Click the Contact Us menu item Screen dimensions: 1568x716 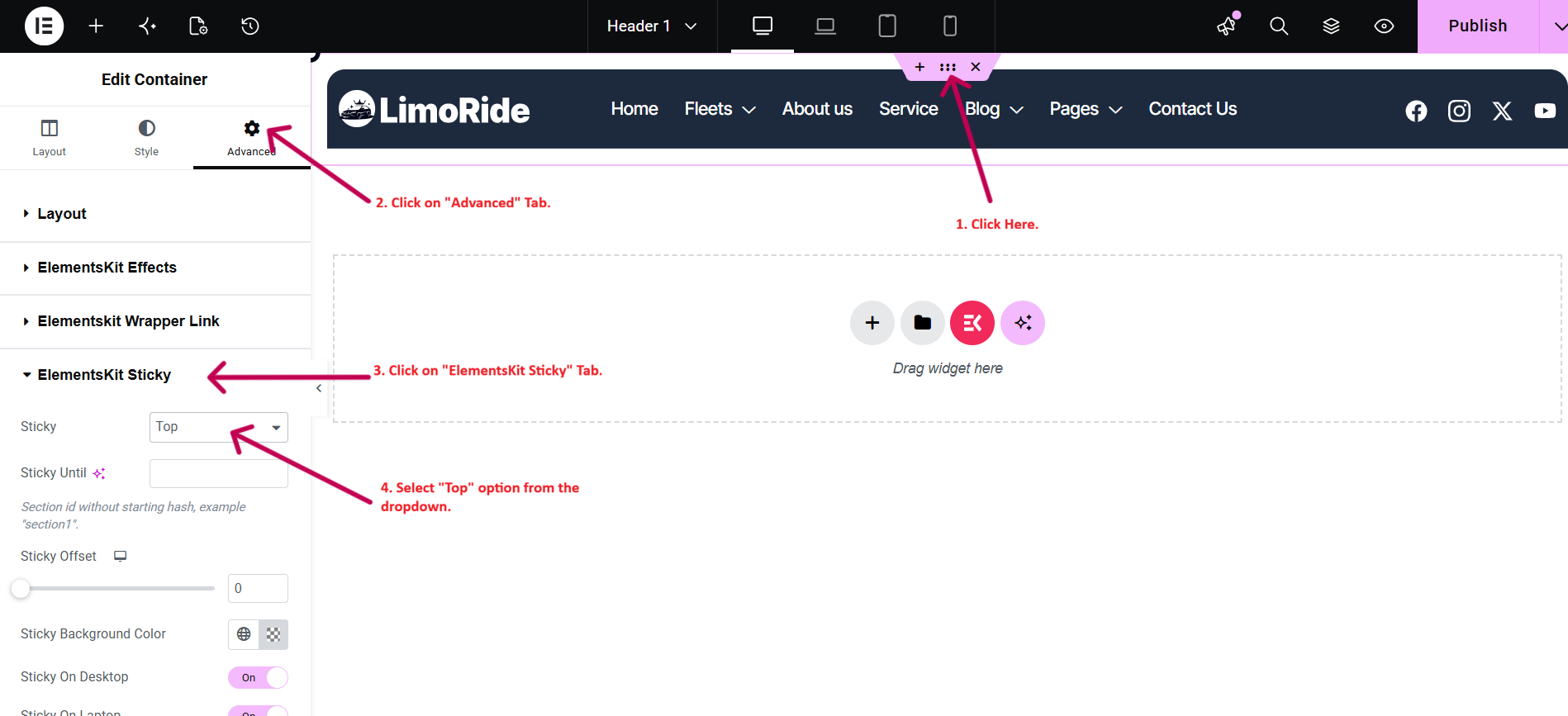point(1192,109)
